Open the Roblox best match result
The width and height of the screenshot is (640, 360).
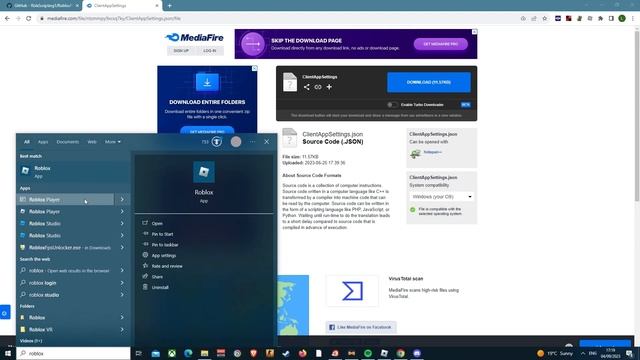(73, 171)
